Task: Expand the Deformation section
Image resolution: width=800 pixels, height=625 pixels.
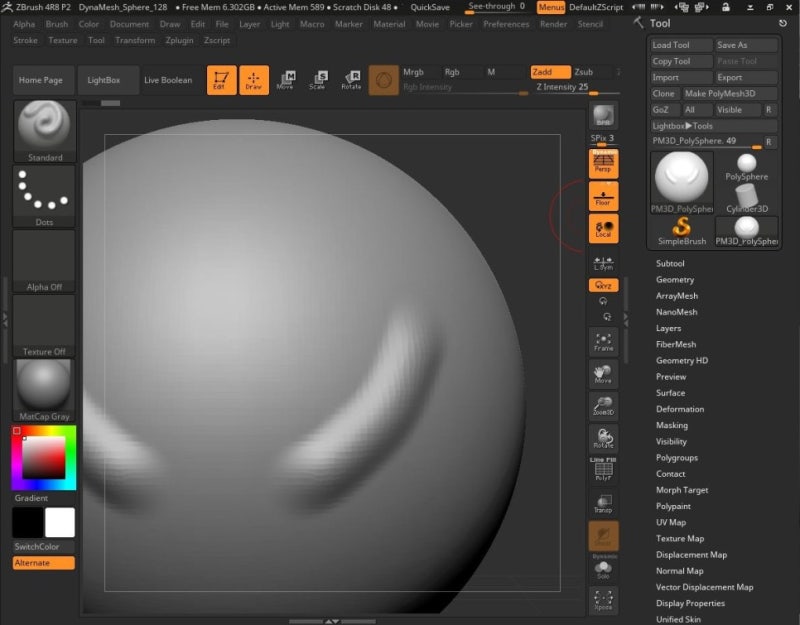Action: [x=680, y=409]
